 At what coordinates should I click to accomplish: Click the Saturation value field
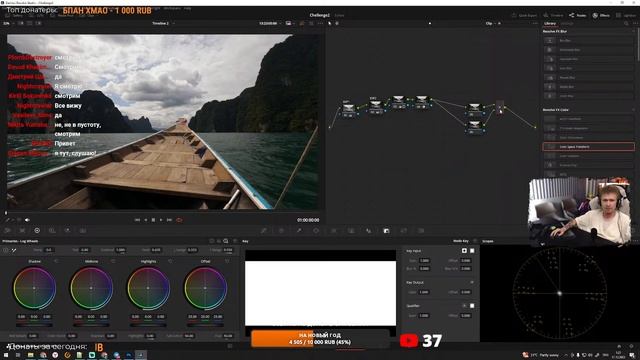pos(189,336)
